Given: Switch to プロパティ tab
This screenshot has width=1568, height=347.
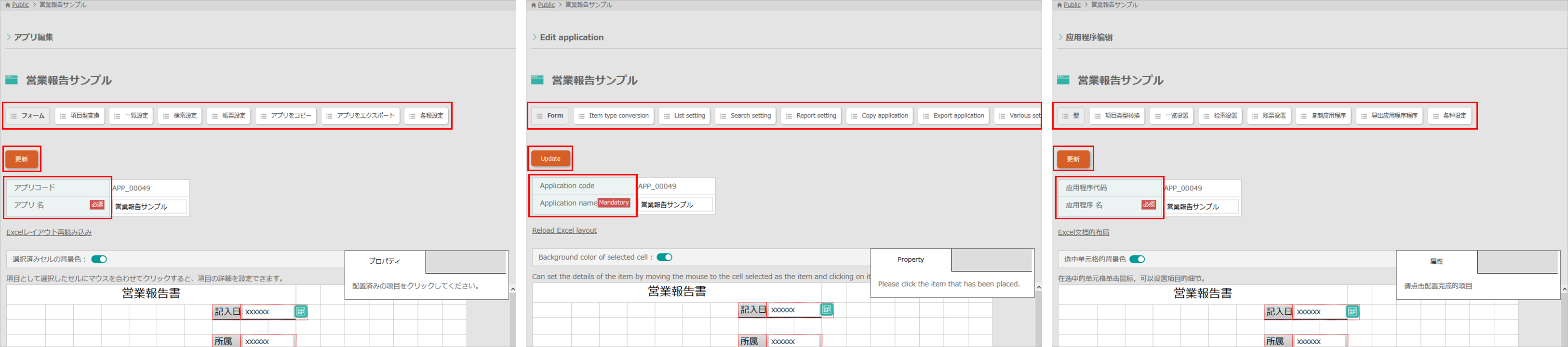Looking at the screenshot, I should (x=385, y=261).
